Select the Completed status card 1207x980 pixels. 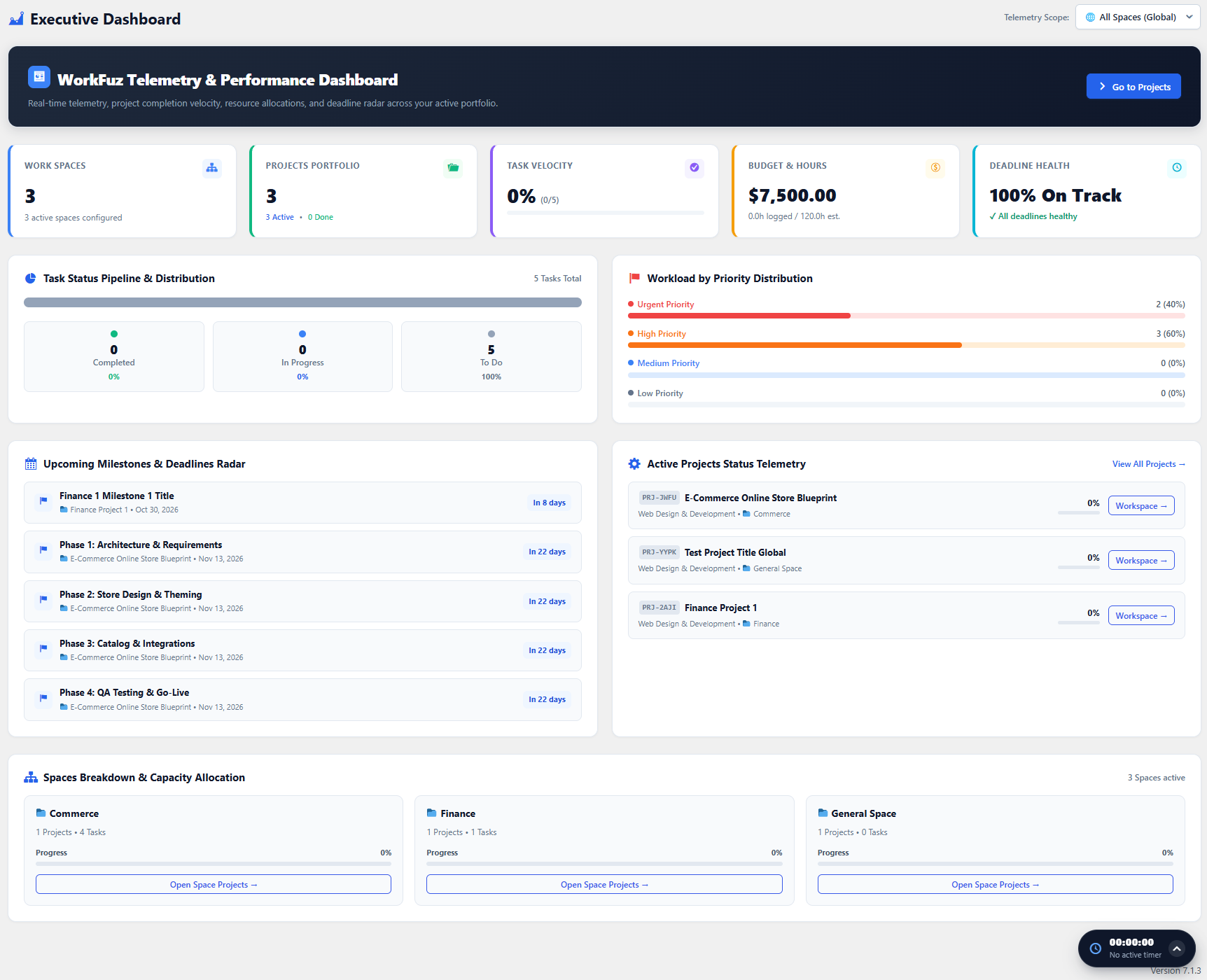pyautogui.click(x=114, y=356)
